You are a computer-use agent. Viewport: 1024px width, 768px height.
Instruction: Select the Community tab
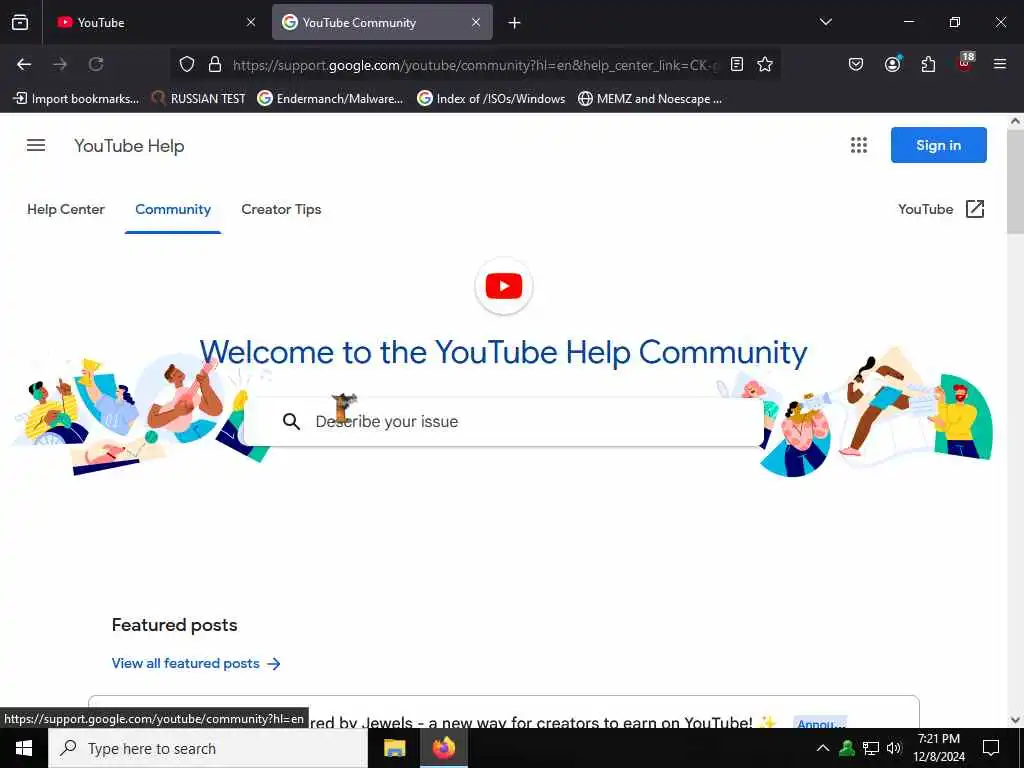(173, 210)
